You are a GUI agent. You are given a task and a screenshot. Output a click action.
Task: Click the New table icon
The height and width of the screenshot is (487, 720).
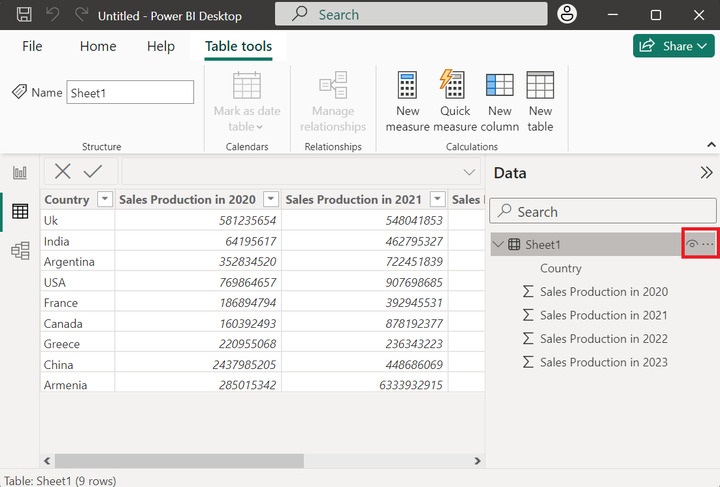(x=540, y=87)
